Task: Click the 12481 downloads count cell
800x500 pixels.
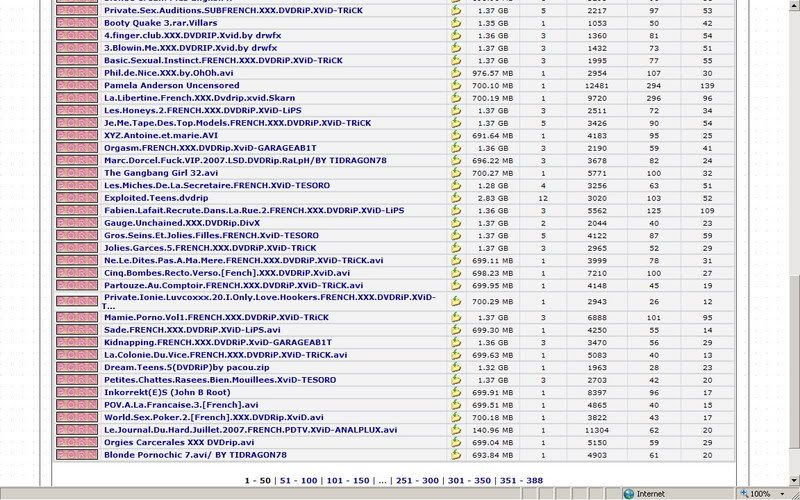Action: coord(596,85)
